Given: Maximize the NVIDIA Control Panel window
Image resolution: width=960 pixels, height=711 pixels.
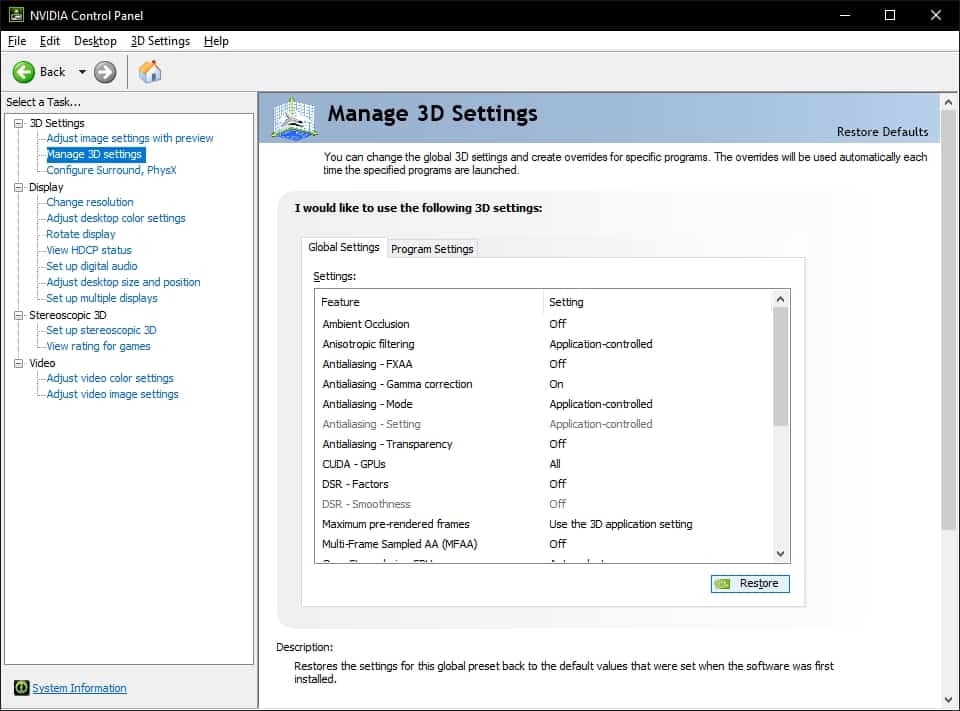Looking at the screenshot, I should tap(890, 15).
